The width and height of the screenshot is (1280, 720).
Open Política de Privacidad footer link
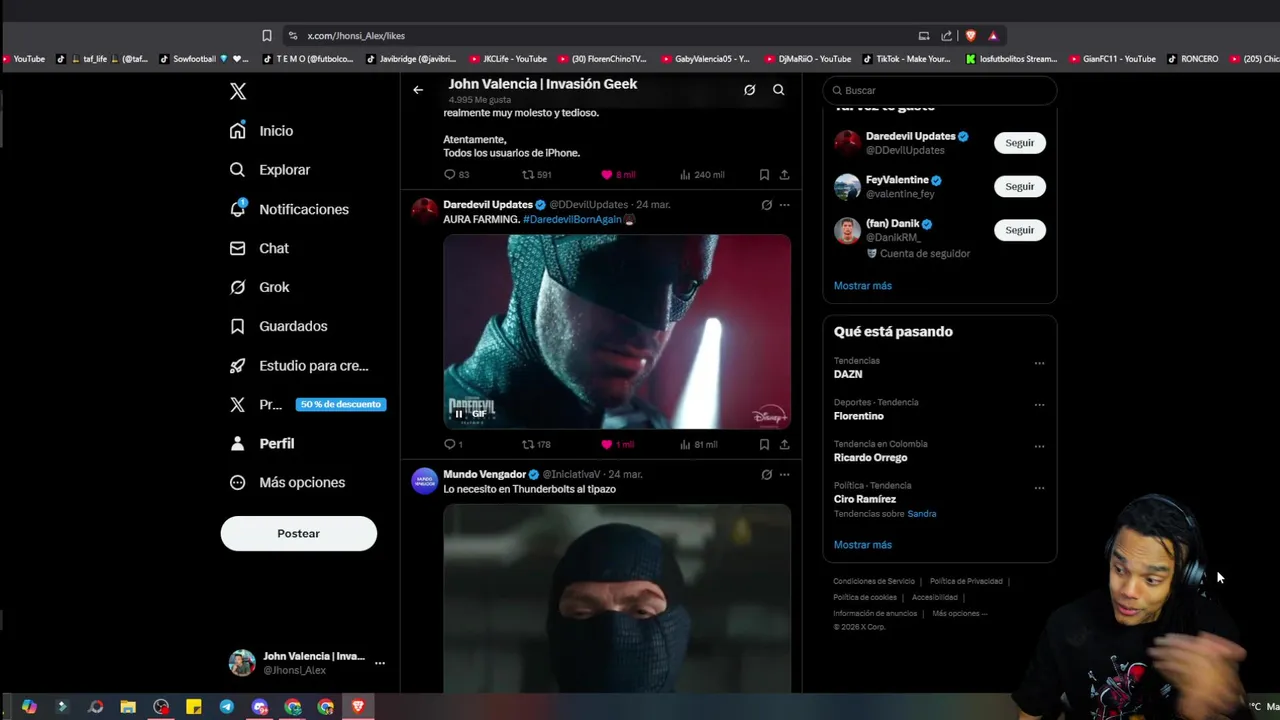point(966,581)
